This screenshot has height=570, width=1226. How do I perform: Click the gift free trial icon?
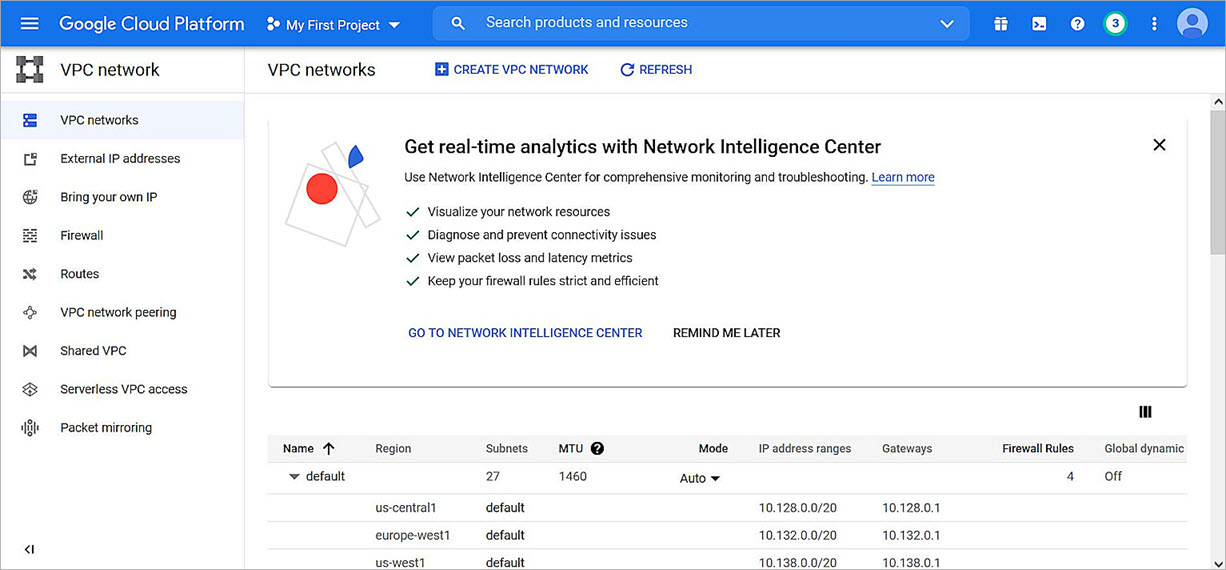tap(1001, 24)
